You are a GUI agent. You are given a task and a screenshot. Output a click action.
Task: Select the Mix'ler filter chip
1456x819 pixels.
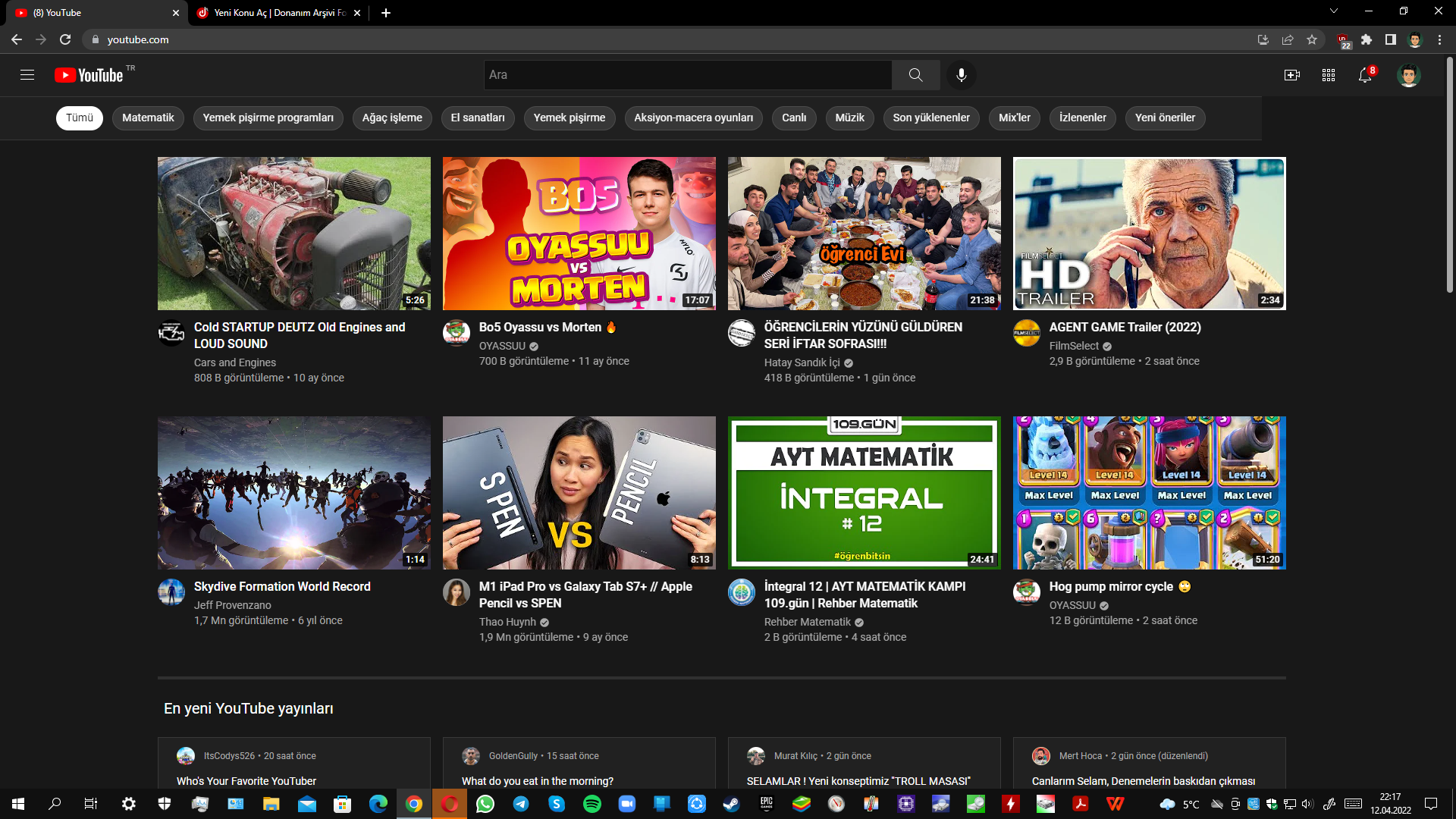coord(1015,118)
